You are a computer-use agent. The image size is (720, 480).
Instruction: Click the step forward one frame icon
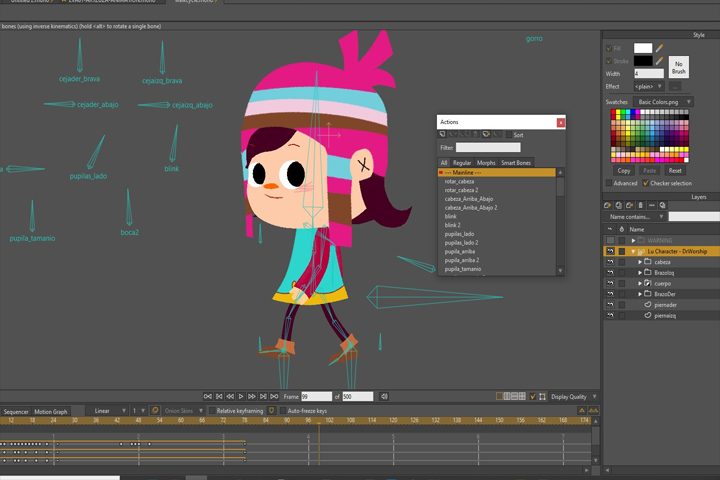[252, 396]
